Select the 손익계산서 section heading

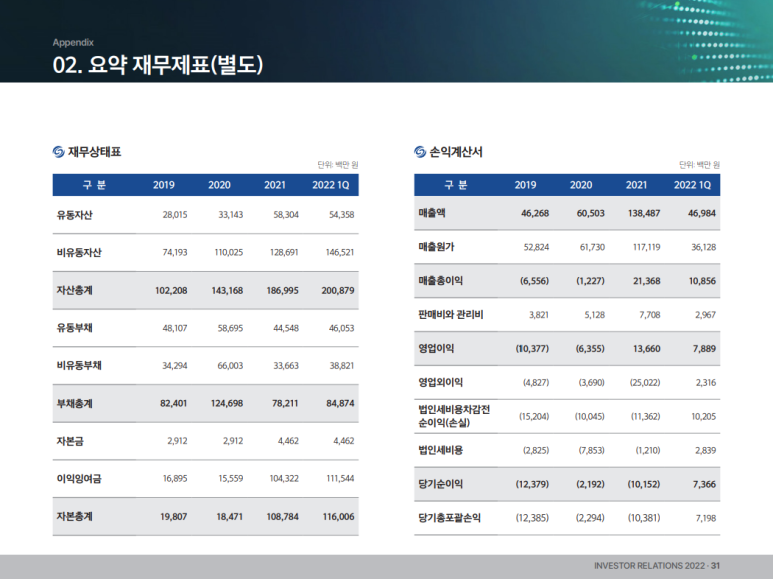[x=456, y=152]
